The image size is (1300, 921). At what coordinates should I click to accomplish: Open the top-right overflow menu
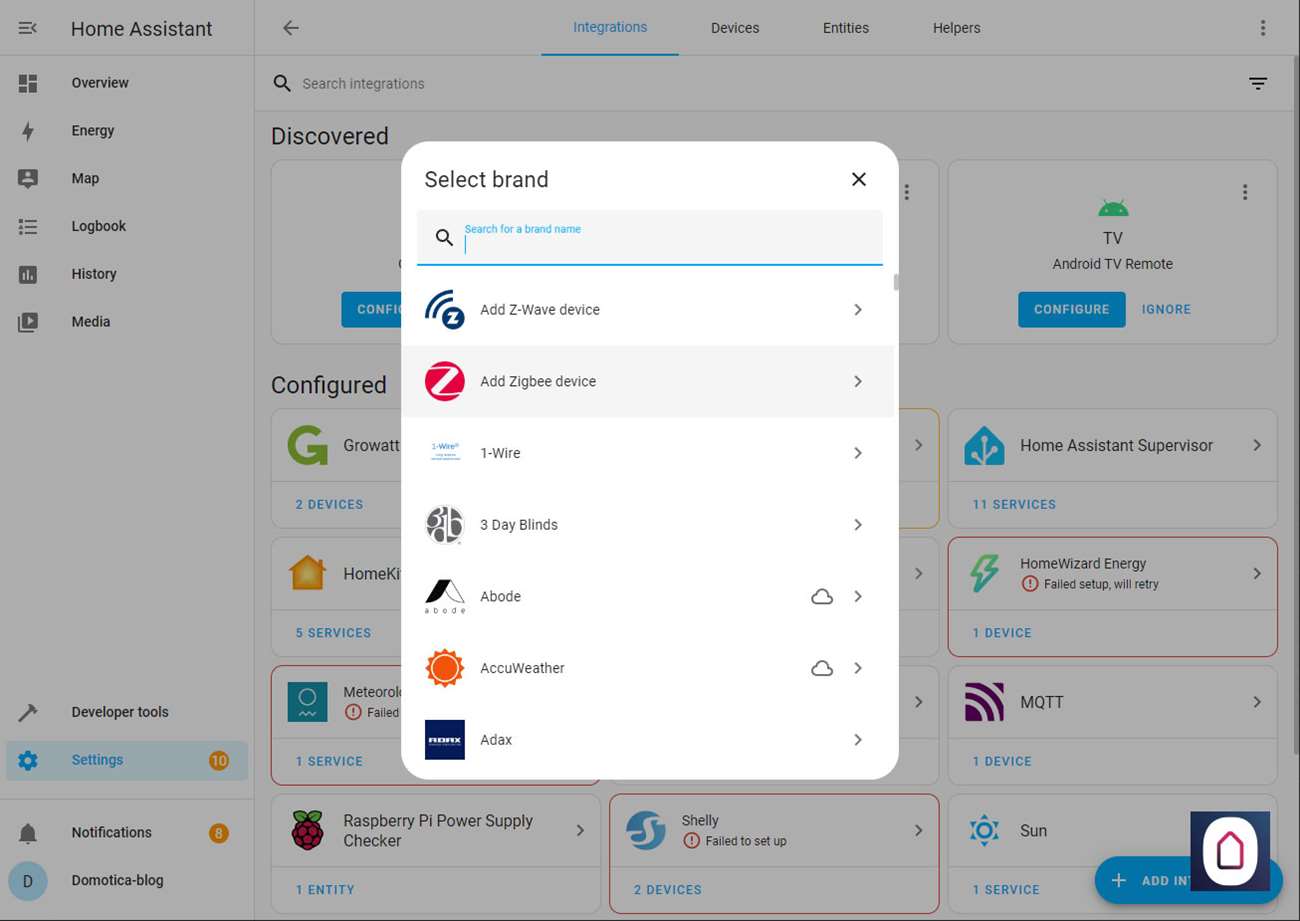point(1263,28)
